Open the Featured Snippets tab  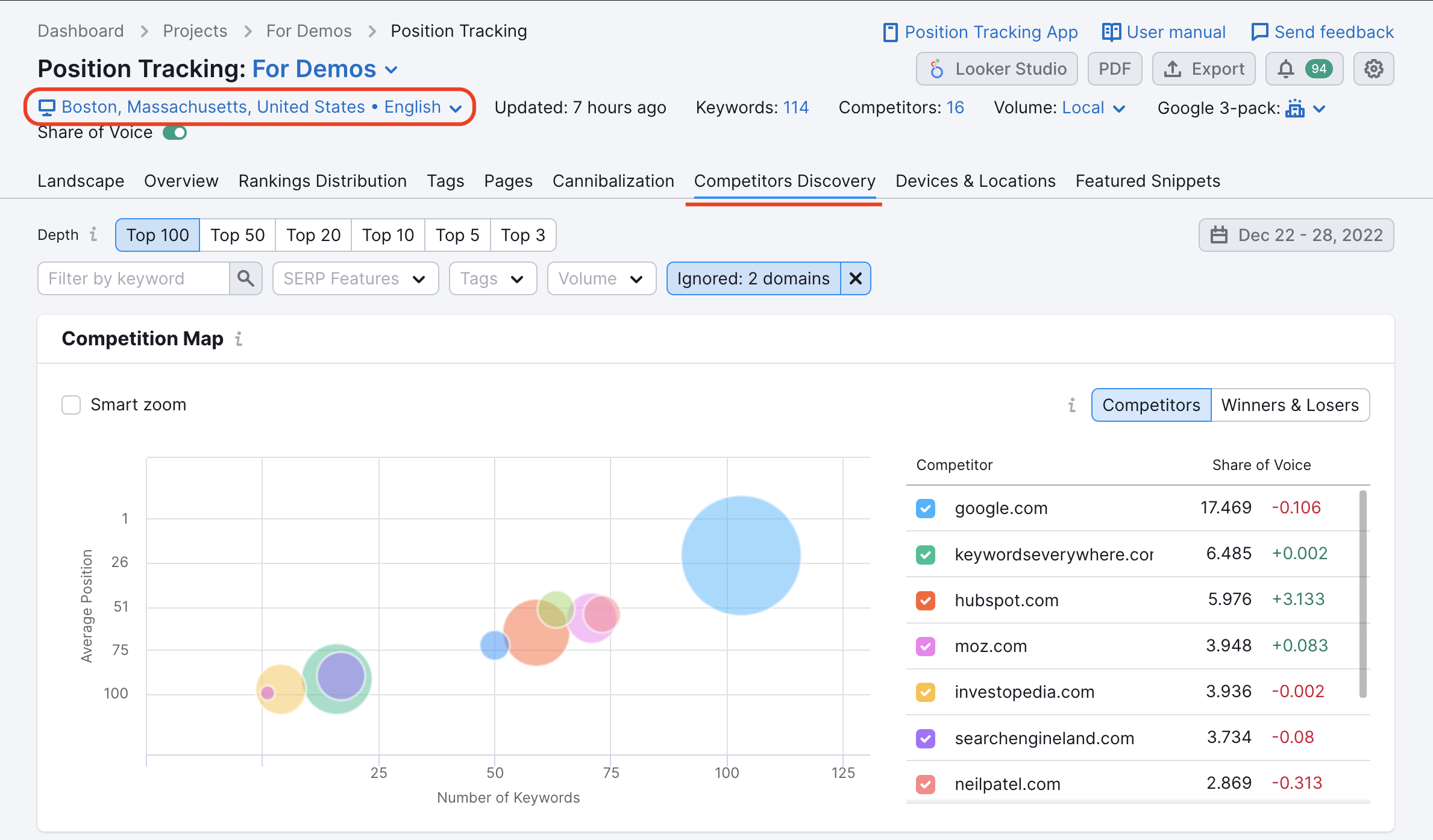(x=1147, y=181)
